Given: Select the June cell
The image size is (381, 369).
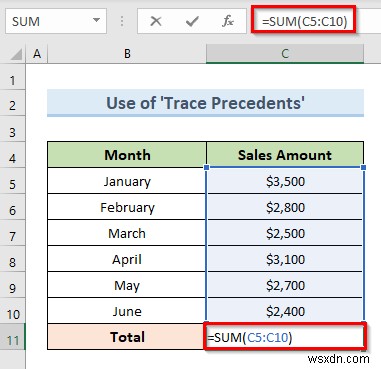Looking at the screenshot, I should (x=127, y=311).
